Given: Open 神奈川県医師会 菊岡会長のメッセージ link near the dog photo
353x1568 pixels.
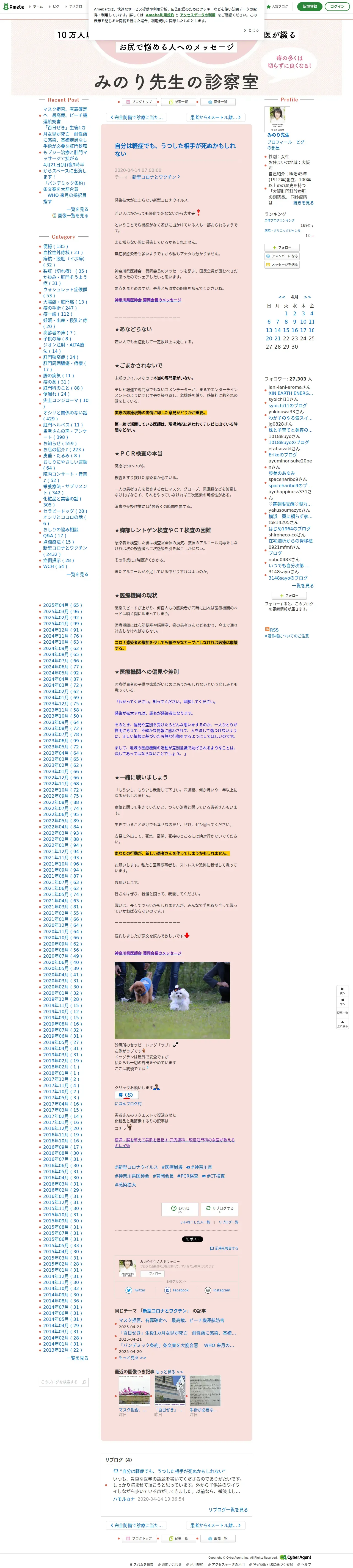Looking at the screenshot, I should pyautogui.click(x=148, y=953).
